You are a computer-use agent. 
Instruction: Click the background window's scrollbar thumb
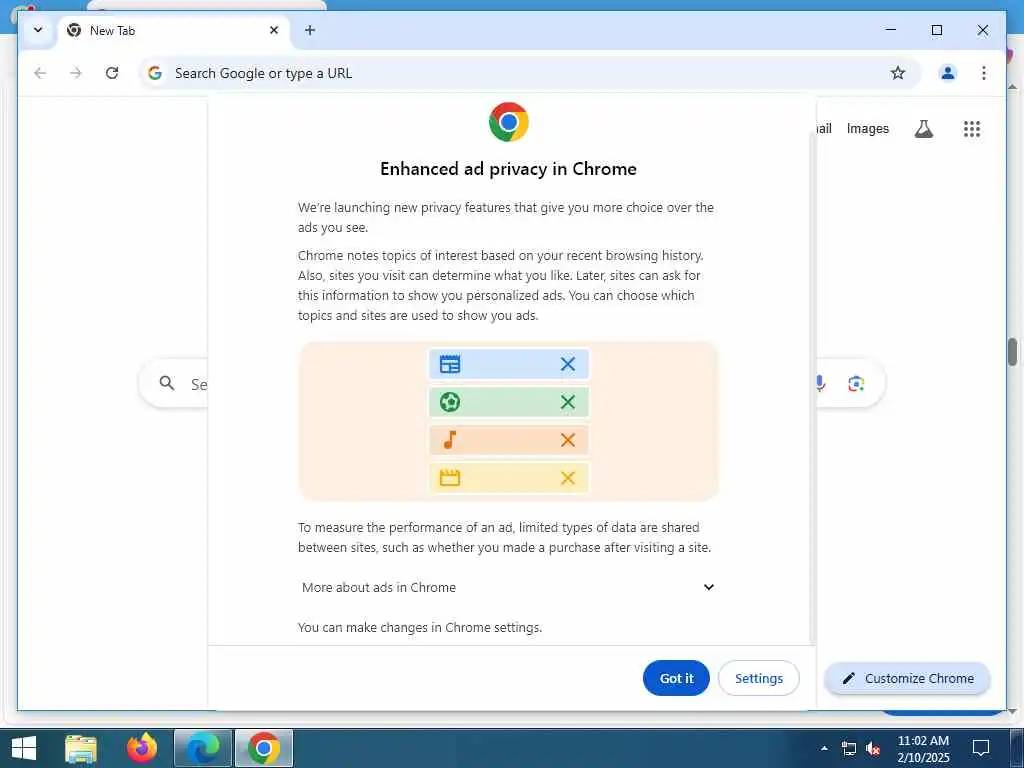point(1012,351)
